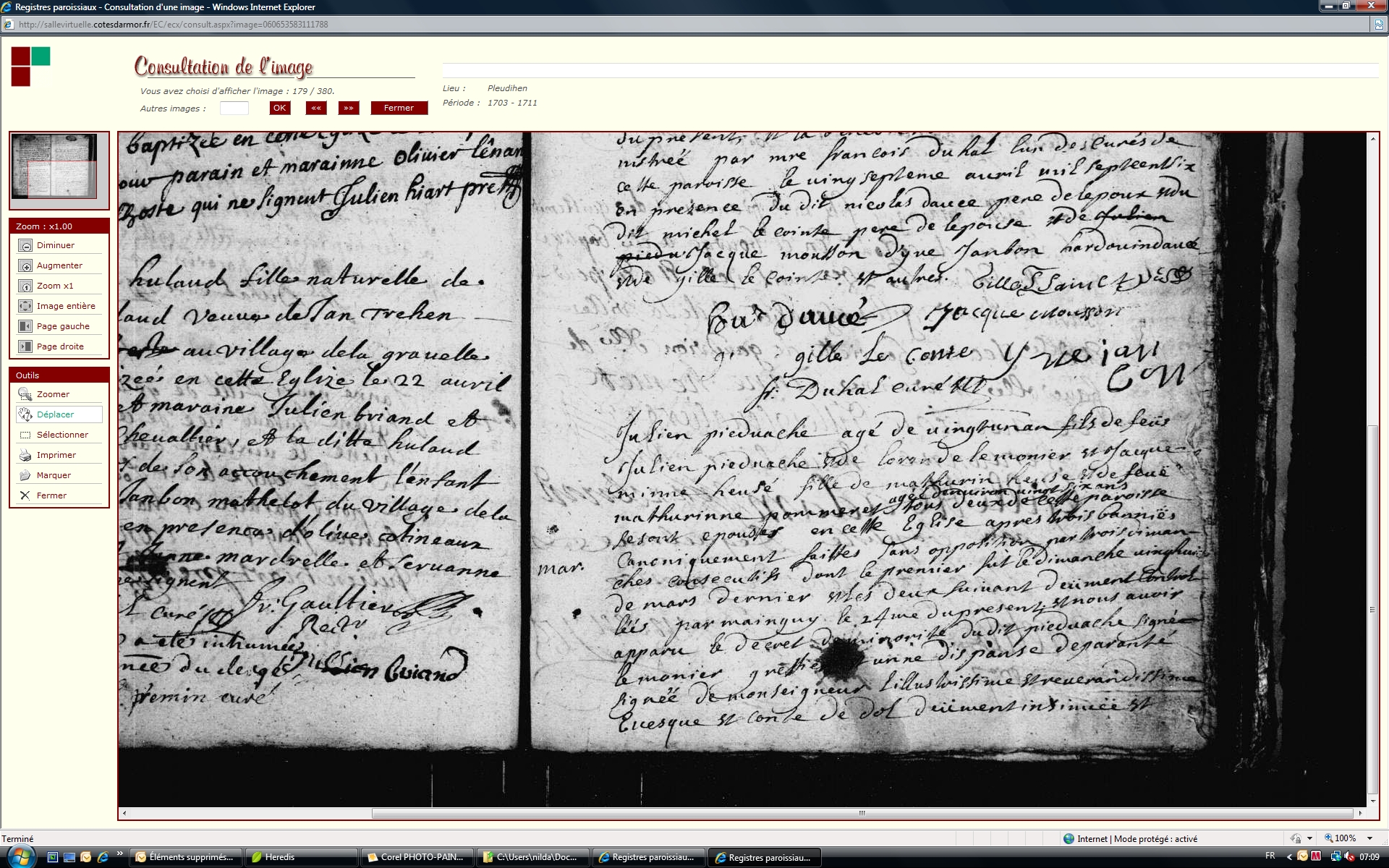This screenshot has height=868, width=1389.
Task: Click the page overview thumbnail
Action: pos(54,166)
